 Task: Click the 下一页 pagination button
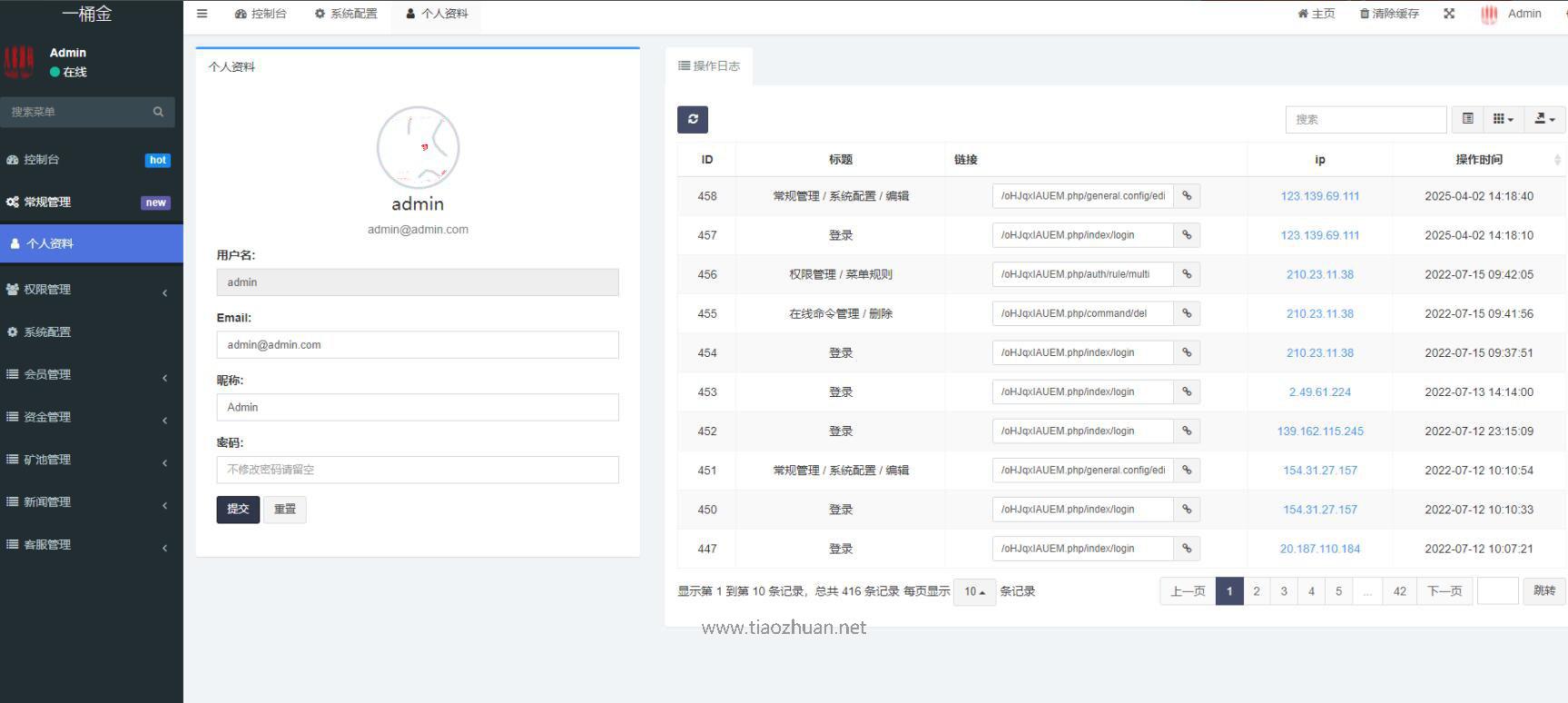coord(1445,591)
